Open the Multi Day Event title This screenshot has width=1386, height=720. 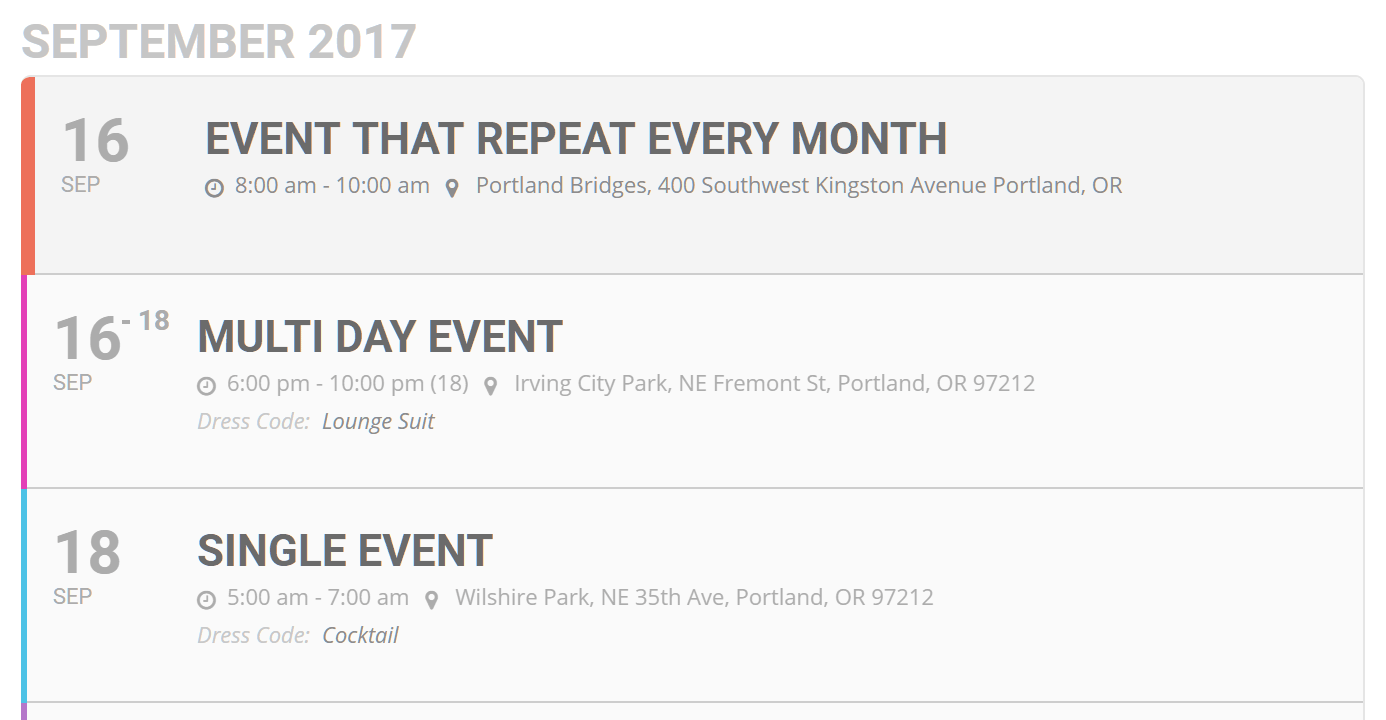click(380, 337)
